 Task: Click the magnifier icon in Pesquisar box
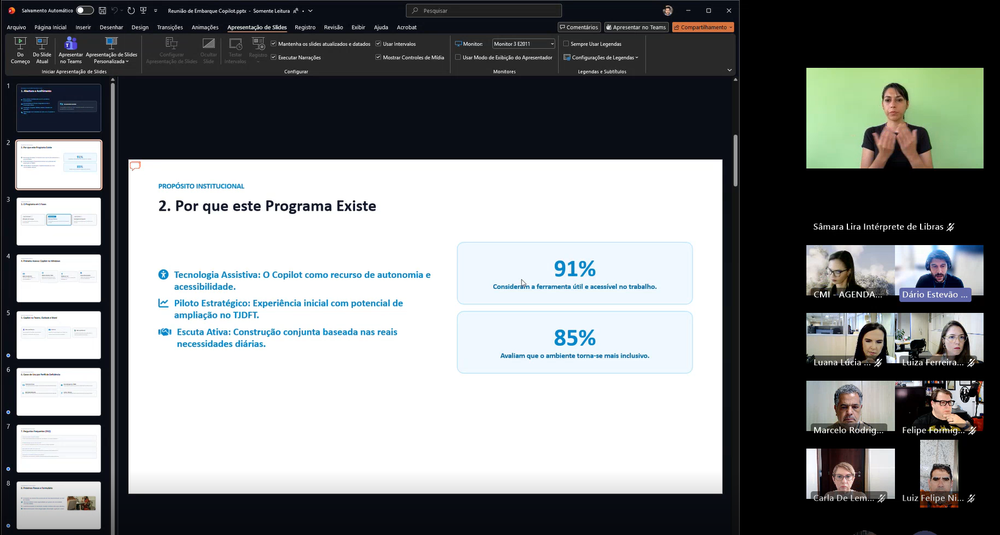pyautogui.click(x=415, y=11)
